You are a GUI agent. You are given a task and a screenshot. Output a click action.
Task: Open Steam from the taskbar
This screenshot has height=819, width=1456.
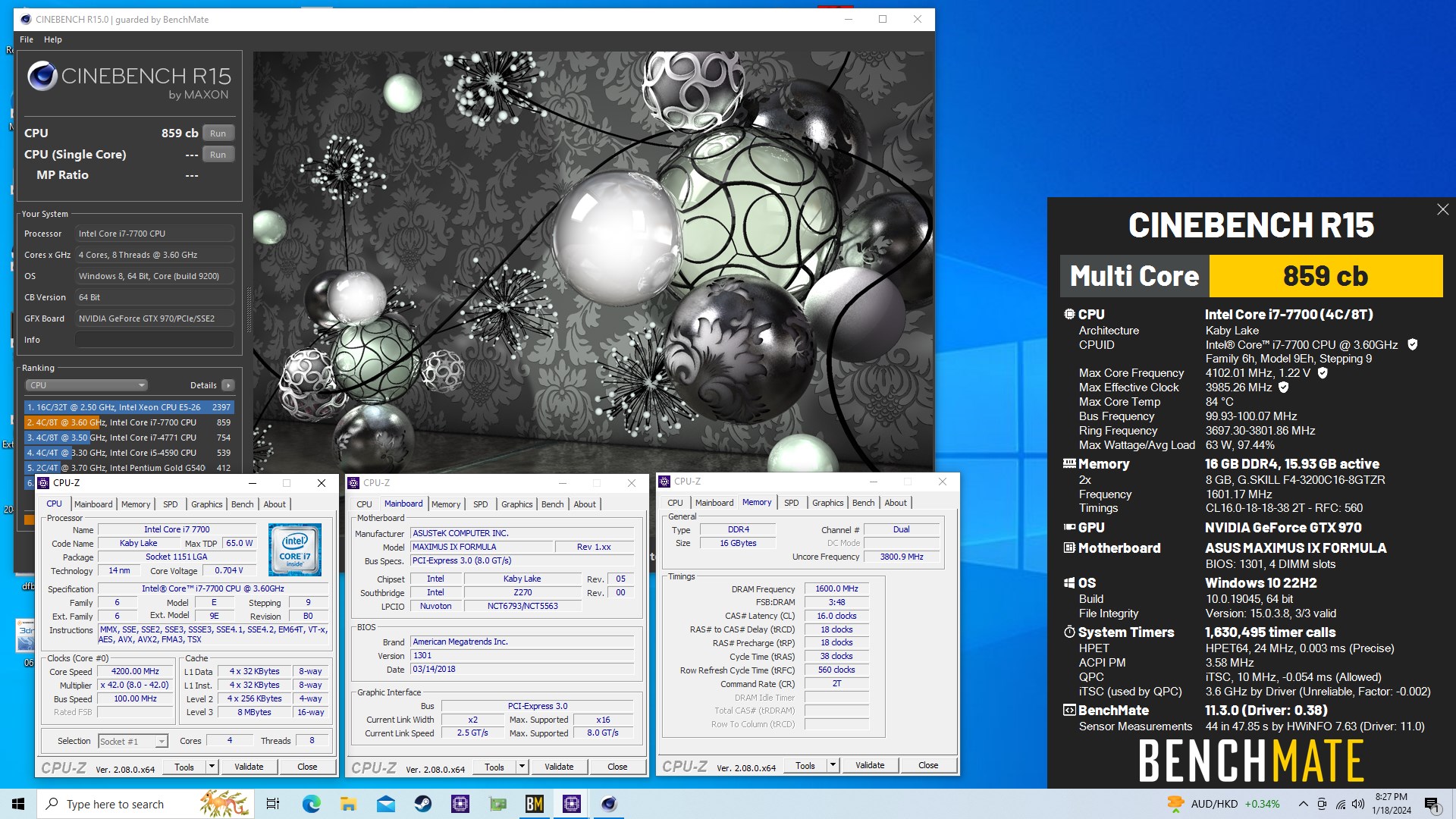422,804
